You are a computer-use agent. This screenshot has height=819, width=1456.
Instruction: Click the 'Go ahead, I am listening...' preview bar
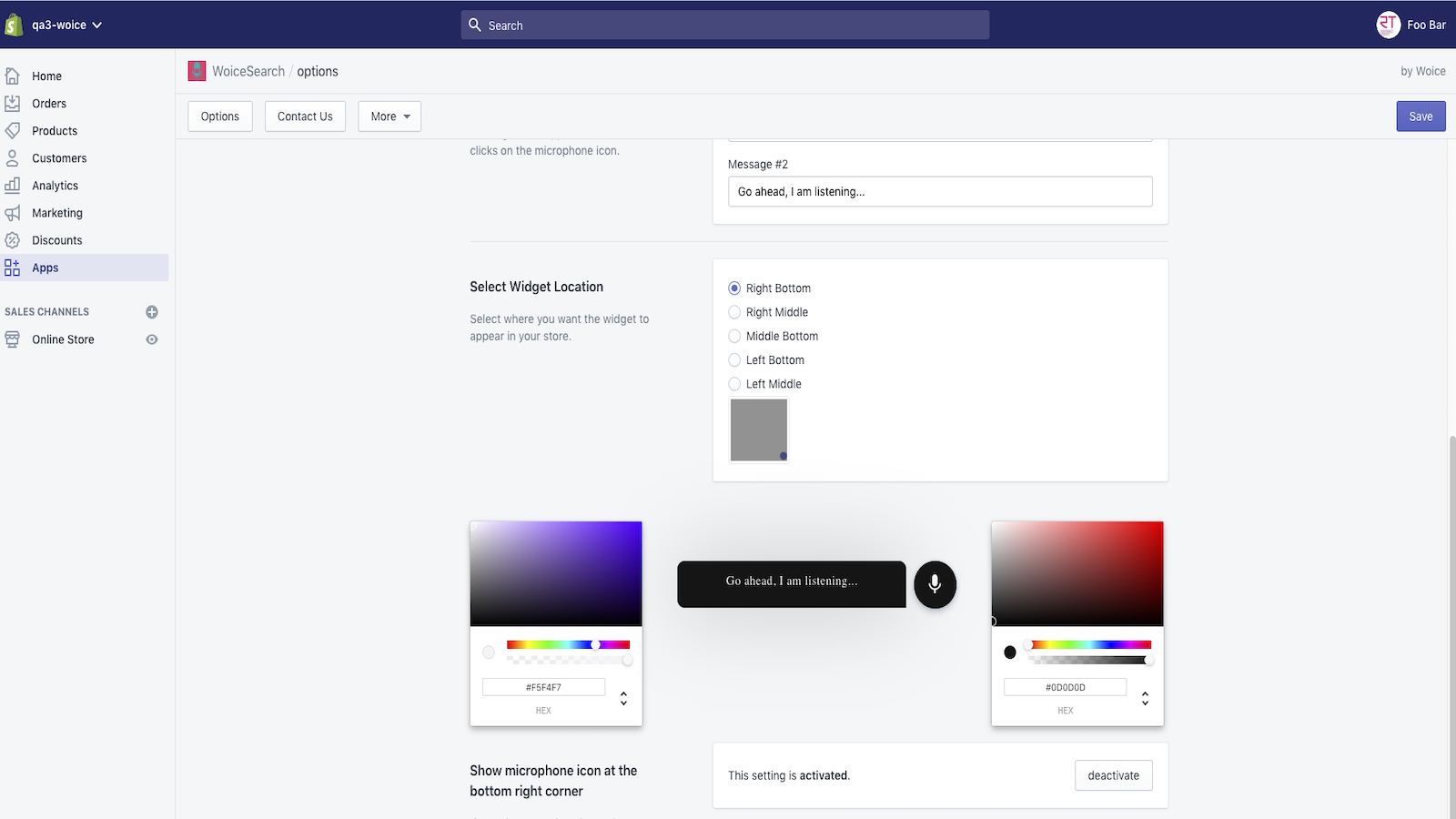click(x=792, y=584)
